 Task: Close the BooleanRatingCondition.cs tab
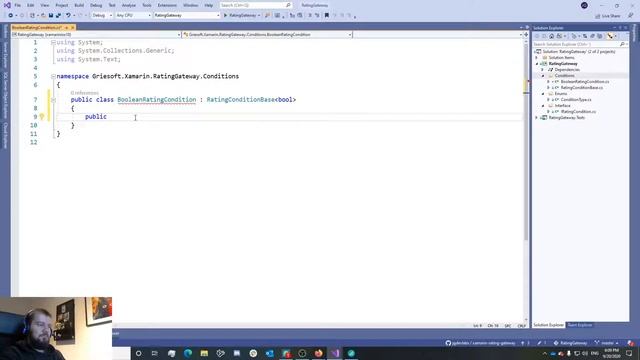[73, 27]
